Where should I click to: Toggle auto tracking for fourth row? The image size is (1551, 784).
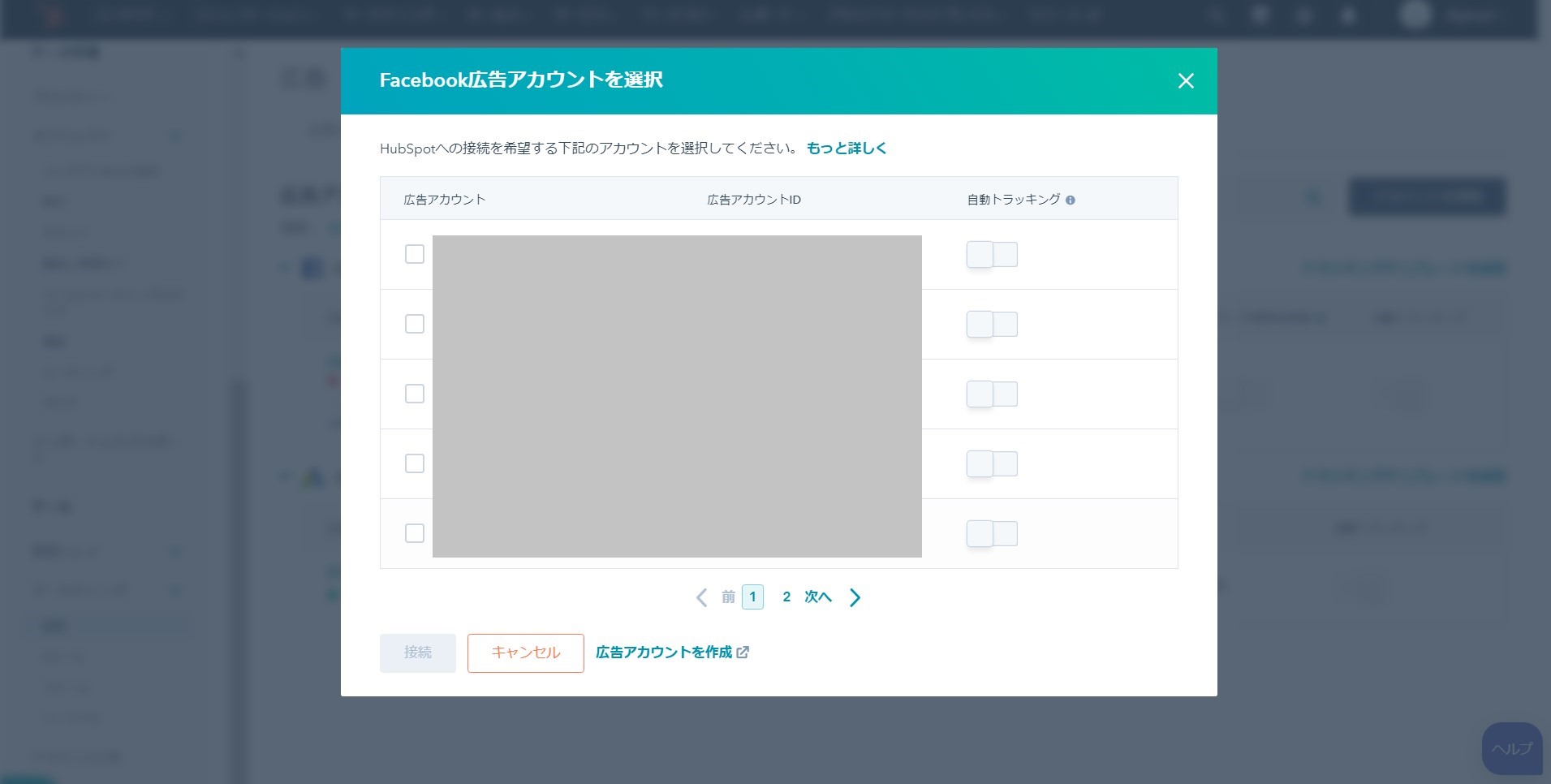992,463
